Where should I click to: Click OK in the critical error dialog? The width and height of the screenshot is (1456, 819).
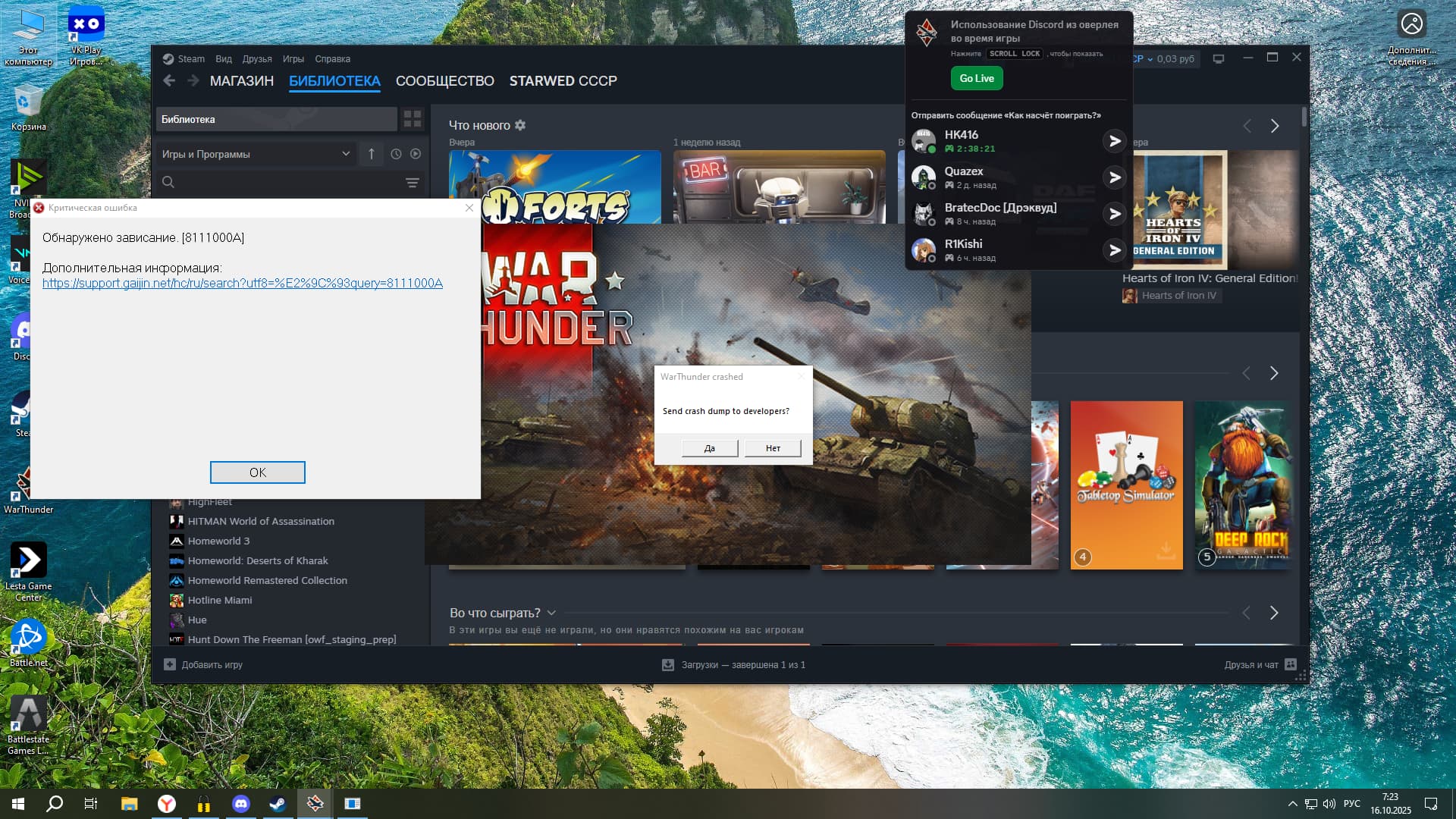point(257,472)
